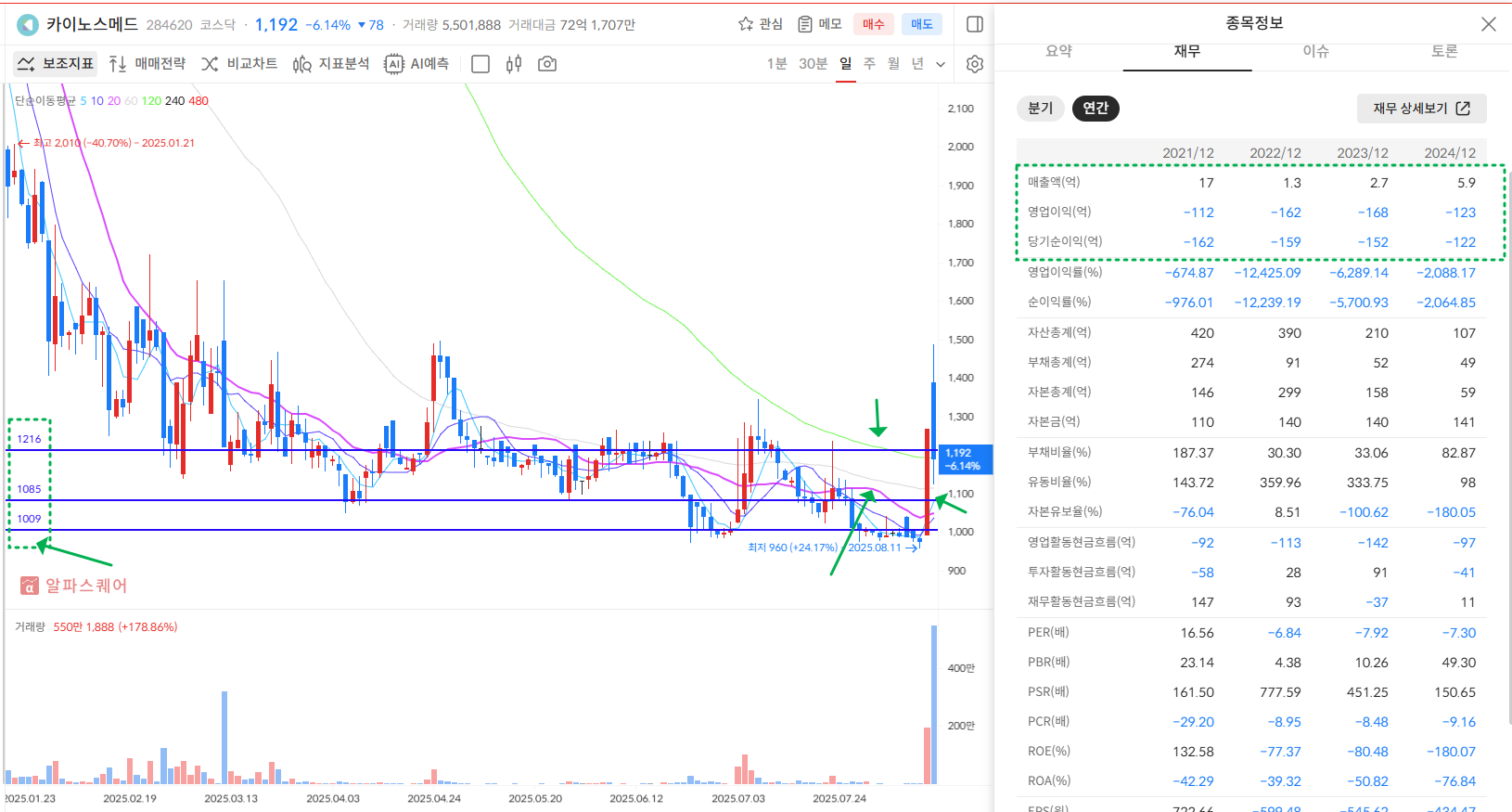Open AI예측 prediction tool
1512x812 pixels.
(416, 63)
